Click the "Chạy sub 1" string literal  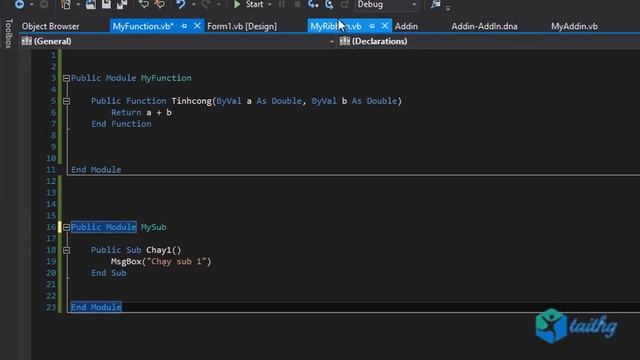pos(176,261)
